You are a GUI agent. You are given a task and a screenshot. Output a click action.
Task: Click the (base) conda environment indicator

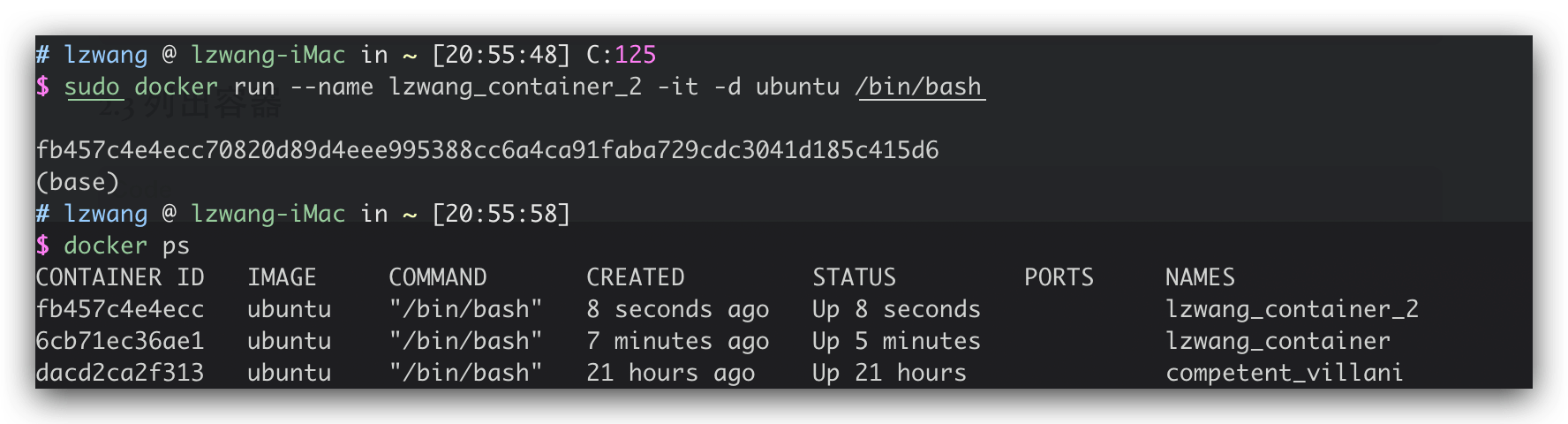pyautogui.click(x=78, y=182)
